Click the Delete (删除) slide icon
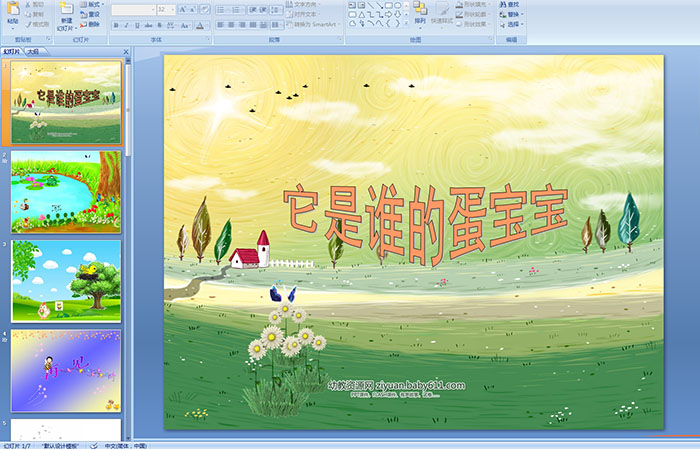Viewport: 700px width, 449px height. click(x=83, y=24)
